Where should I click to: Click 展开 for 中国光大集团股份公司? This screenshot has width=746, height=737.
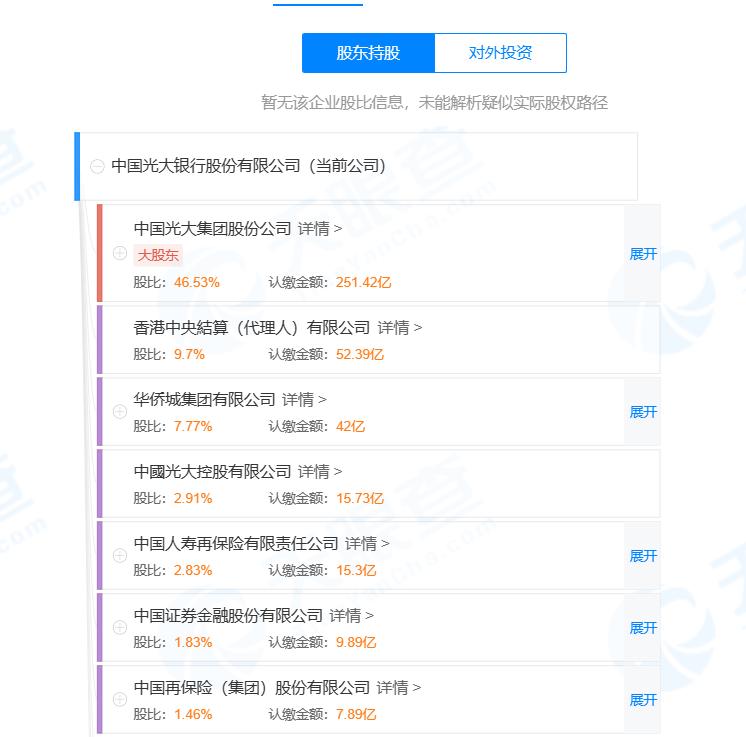click(x=643, y=254)
